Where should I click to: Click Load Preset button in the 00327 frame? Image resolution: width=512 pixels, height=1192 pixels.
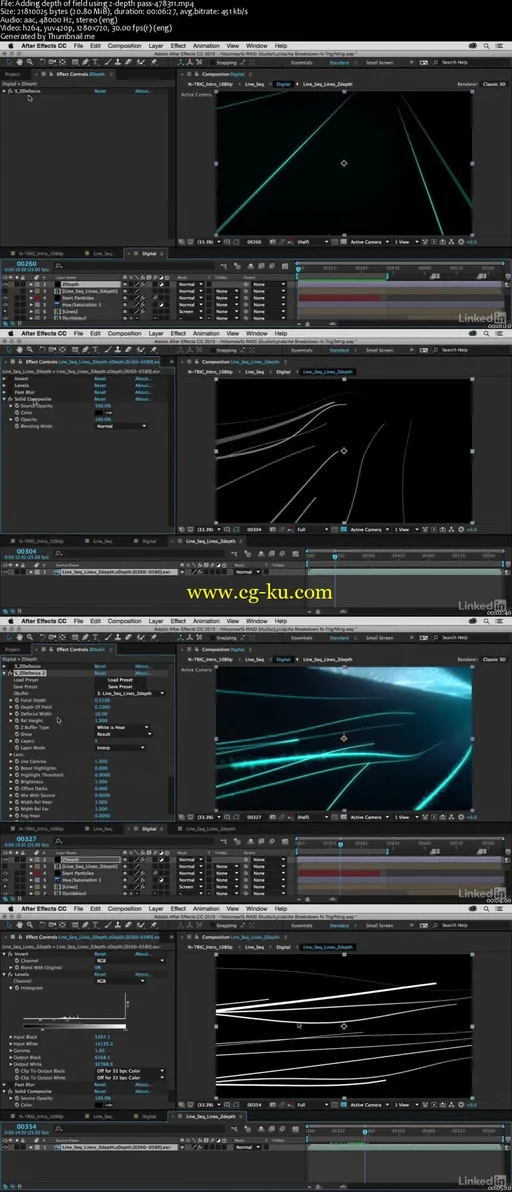[x=120, y=680]
